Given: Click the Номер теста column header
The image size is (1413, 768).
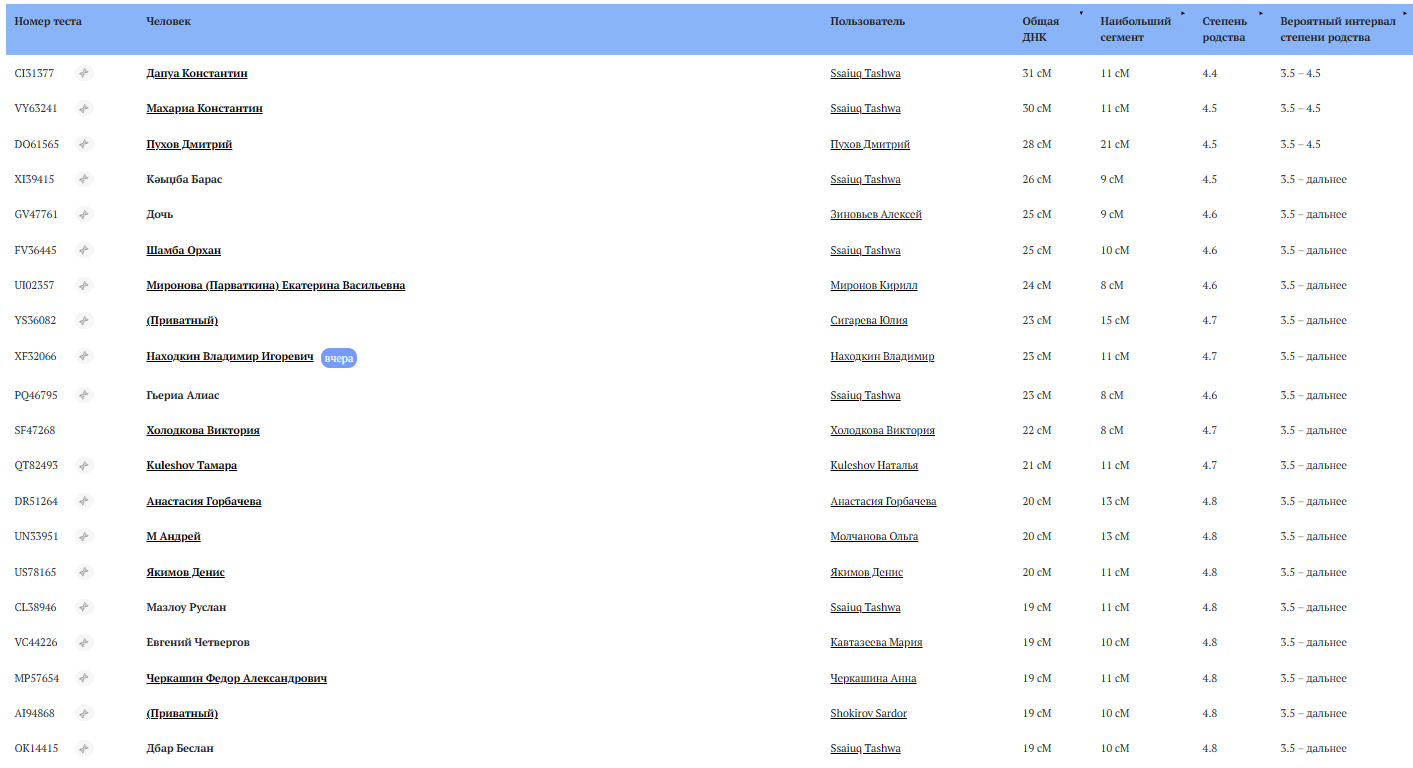Looking at the screenshot, I should click(x=48, y=21).
